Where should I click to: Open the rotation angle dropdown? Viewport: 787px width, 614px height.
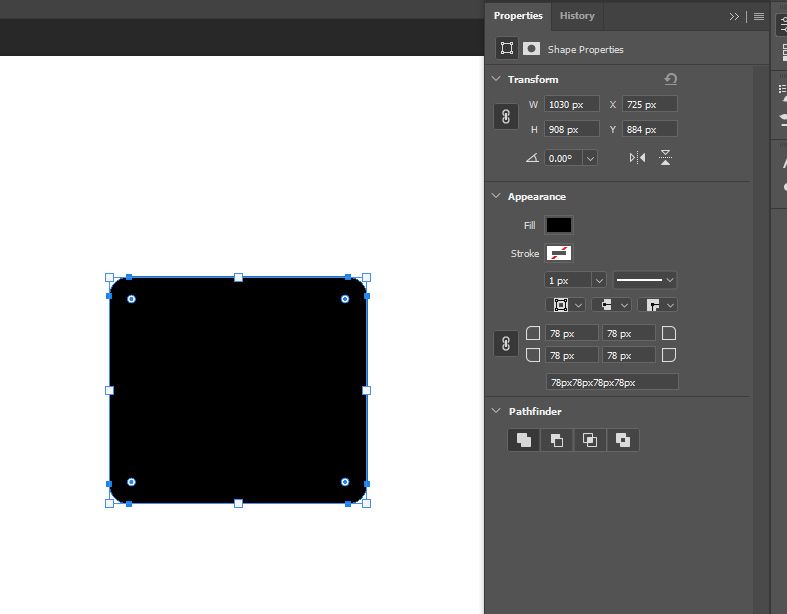coord(590,158)
